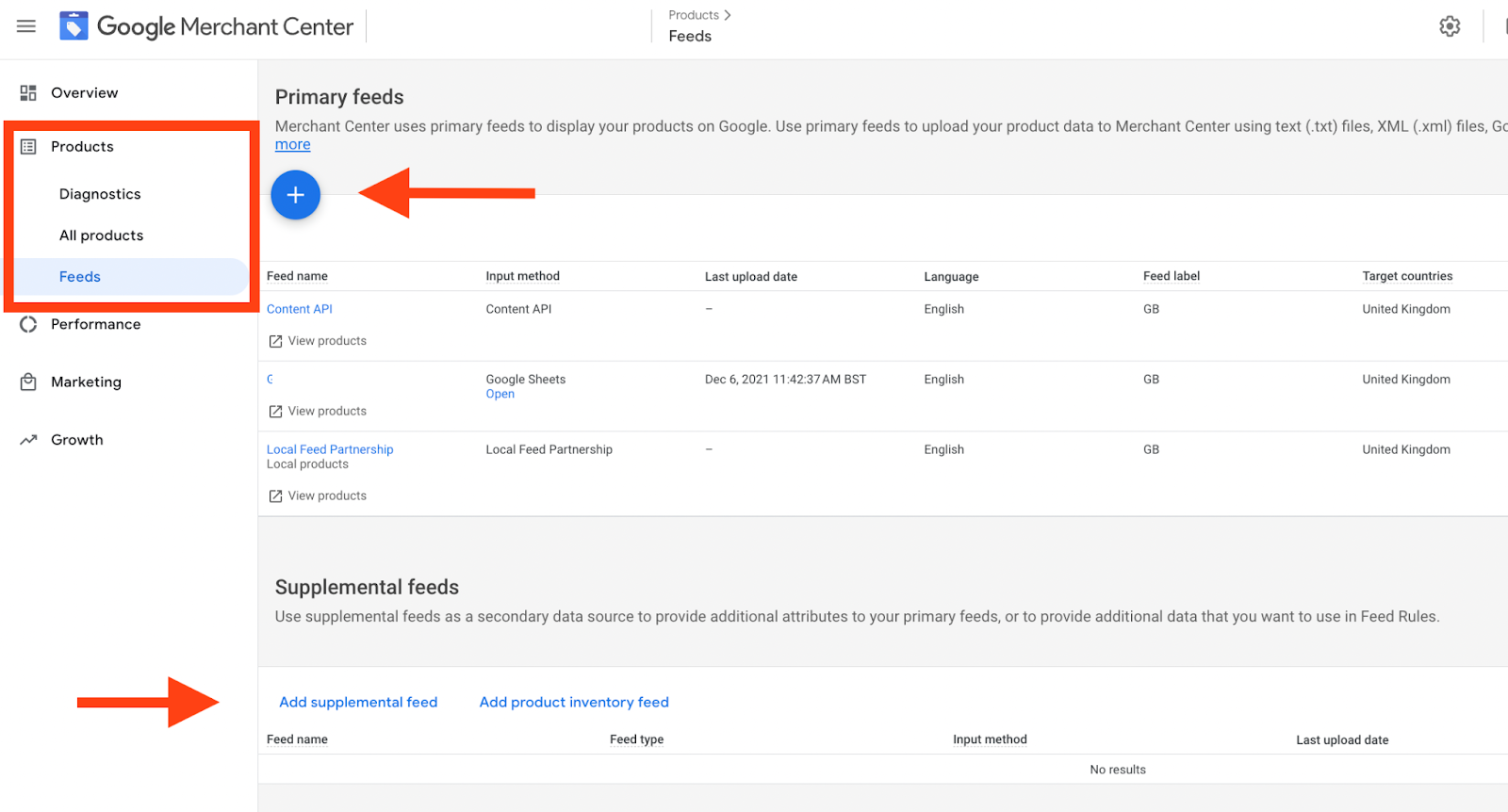Viewport: 1508px width, 812px height.
Task: Open All products in sidebar
Action: [101, 235]
